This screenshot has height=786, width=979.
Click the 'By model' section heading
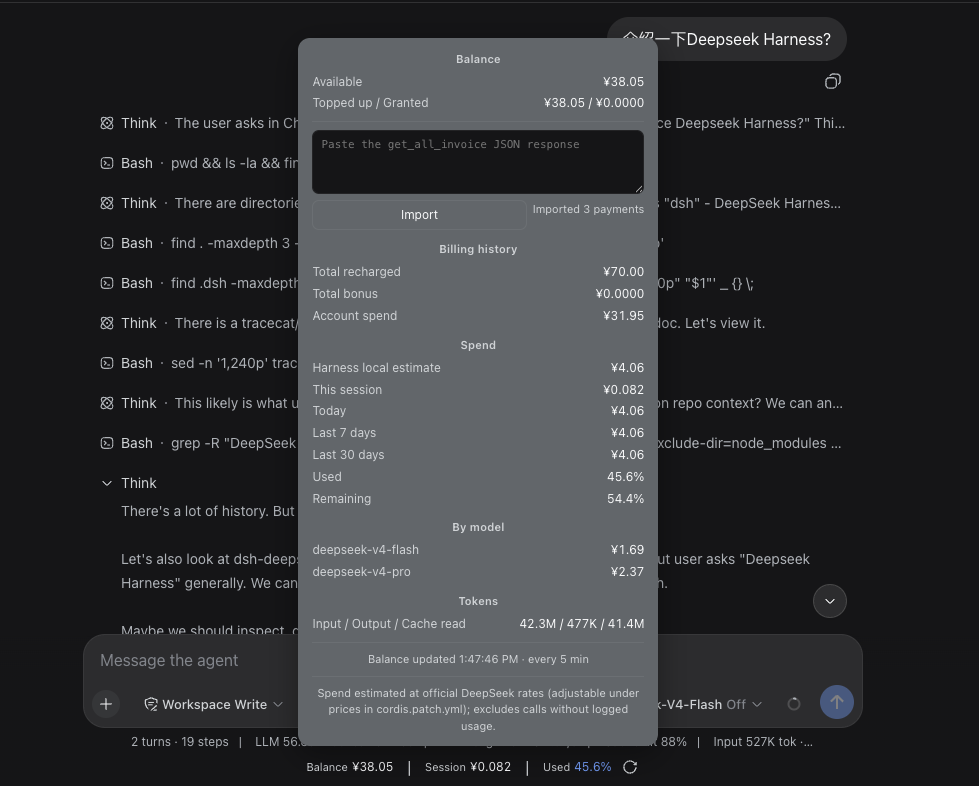point(478,528)
